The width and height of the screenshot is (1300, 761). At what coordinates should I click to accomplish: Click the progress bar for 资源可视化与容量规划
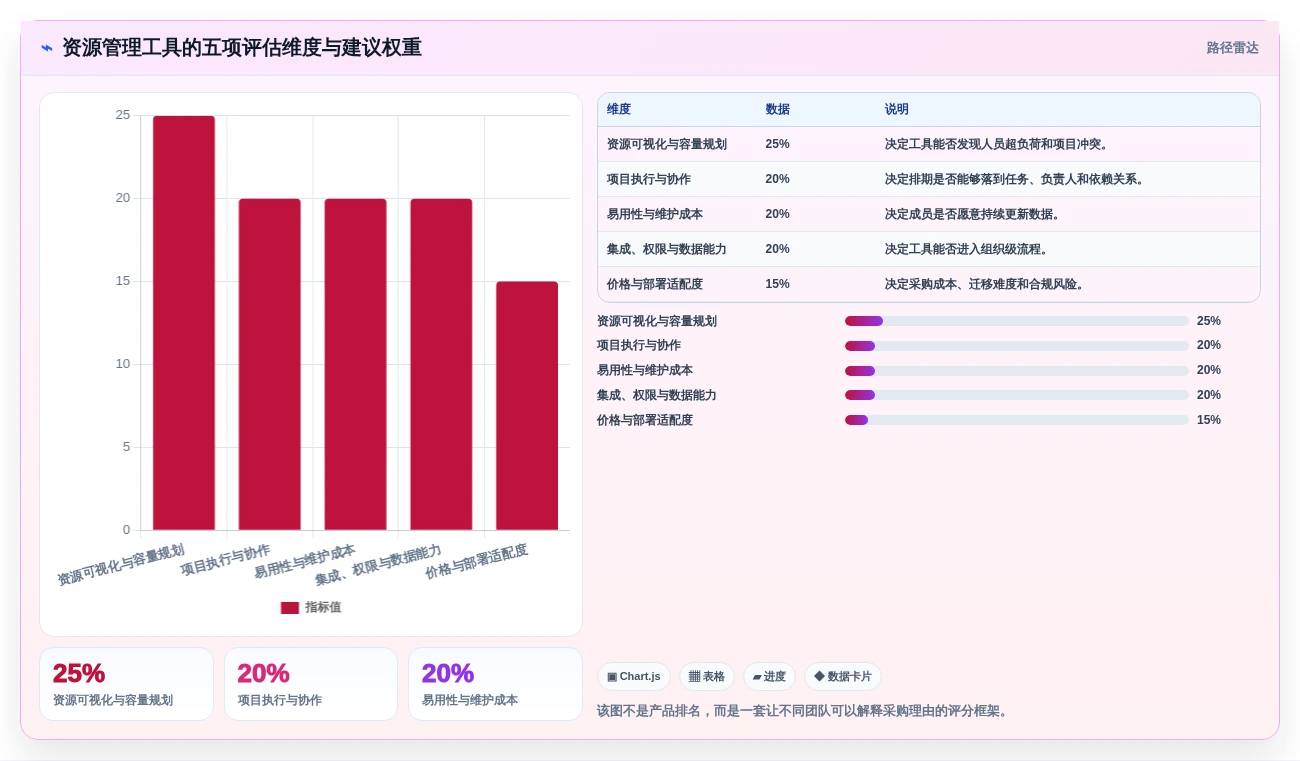pos(1017,321)
